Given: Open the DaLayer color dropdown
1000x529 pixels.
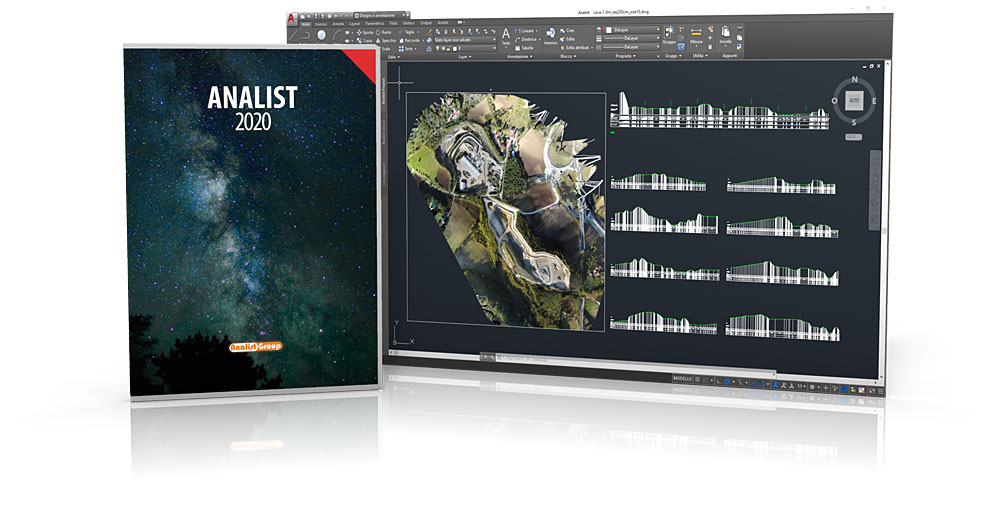Looking at the screenshot, I should (631, 30).
